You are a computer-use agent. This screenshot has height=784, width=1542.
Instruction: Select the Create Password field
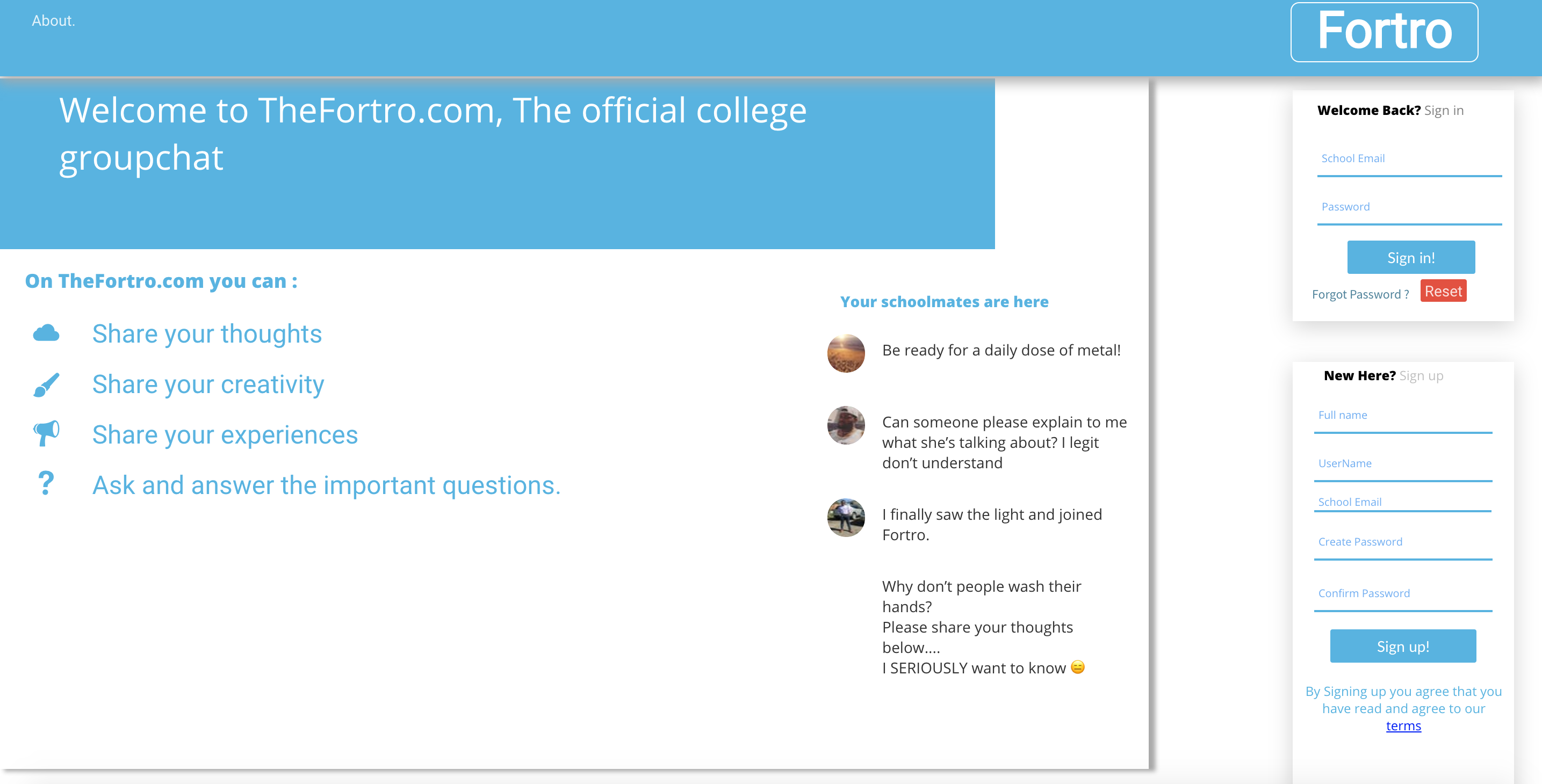tap(1402, 543)
